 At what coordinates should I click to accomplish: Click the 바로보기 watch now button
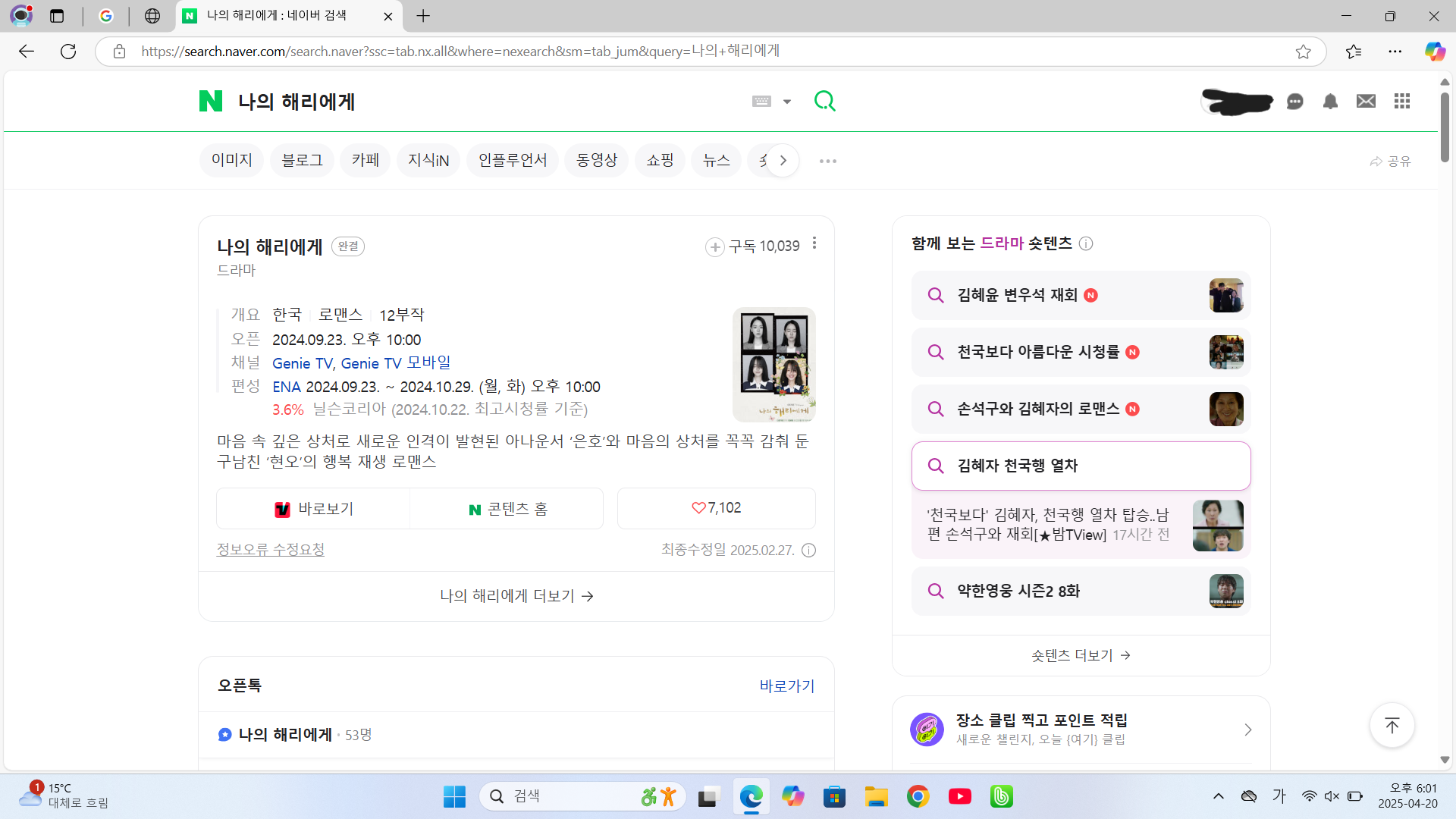point(314,509)
